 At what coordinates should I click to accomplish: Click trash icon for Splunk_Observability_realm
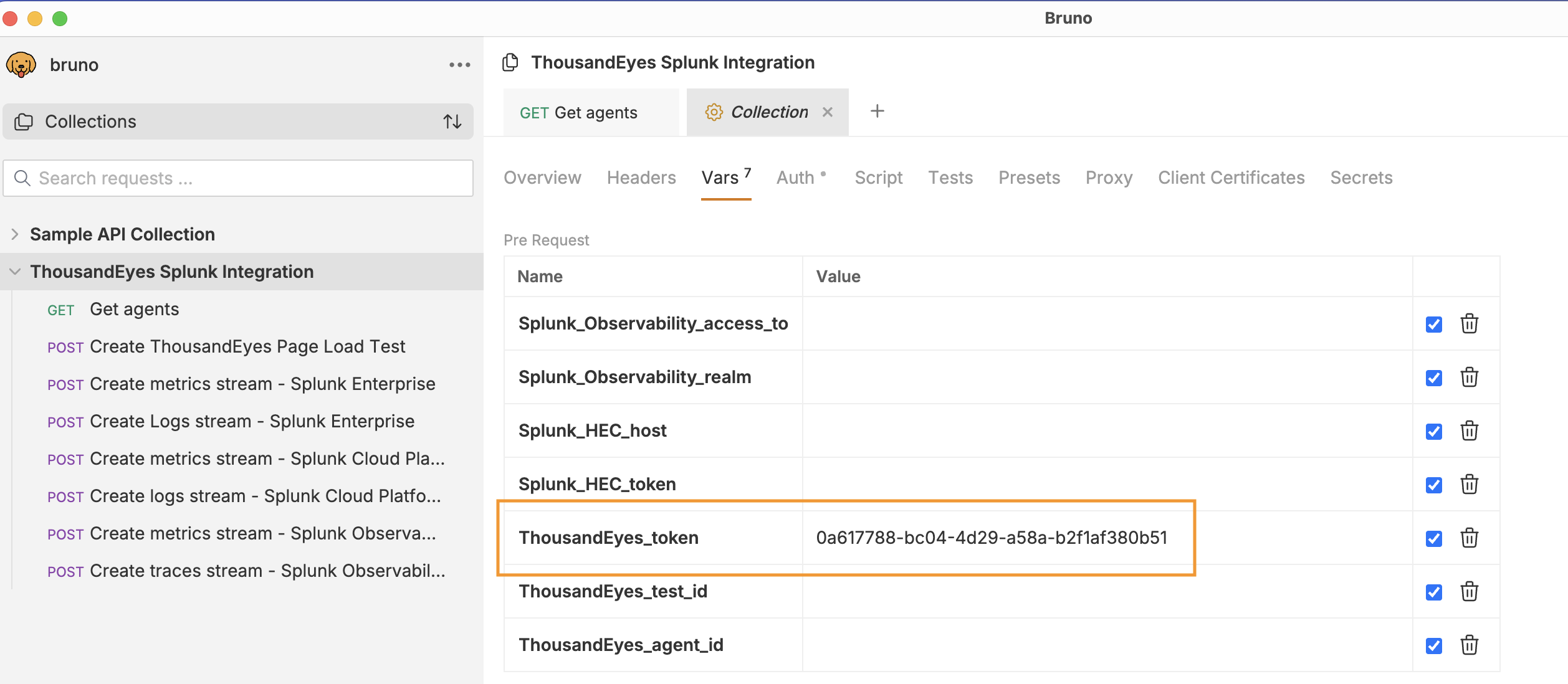pos(1469,378)
